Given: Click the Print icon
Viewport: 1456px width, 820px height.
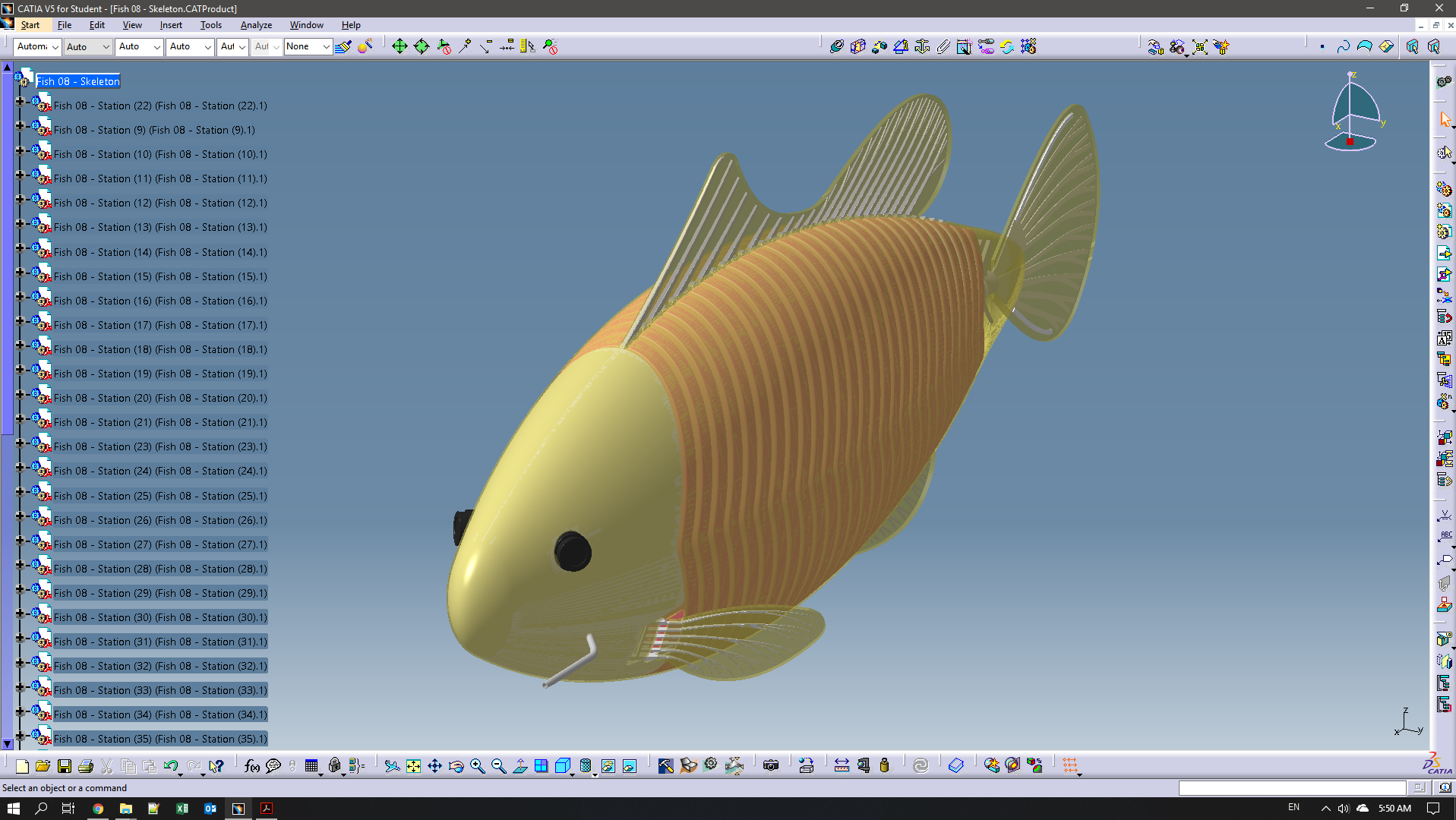Looking at the screenshot, I should click(x=86, y=765).
